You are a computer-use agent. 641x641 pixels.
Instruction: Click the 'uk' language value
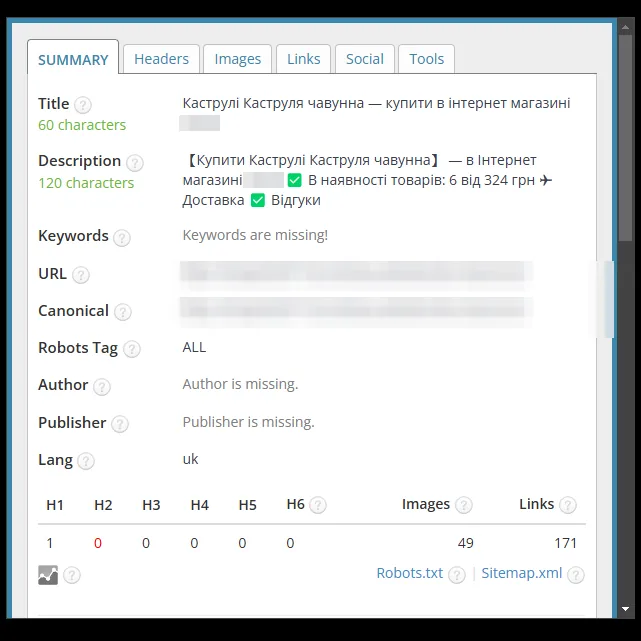(190, 459)
